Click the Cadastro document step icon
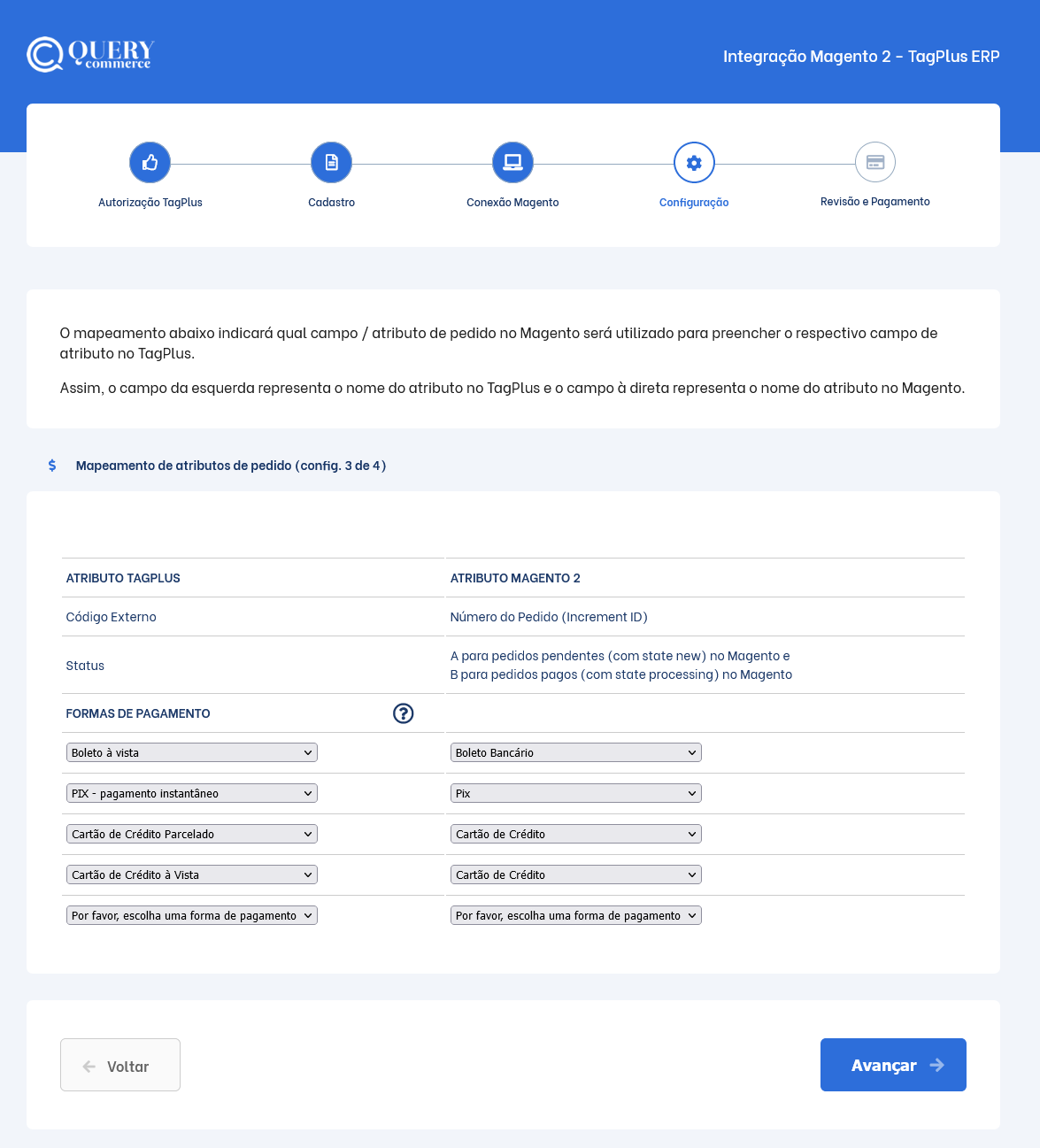This screenshot has width=1040, height=1148. coord(332,163)
